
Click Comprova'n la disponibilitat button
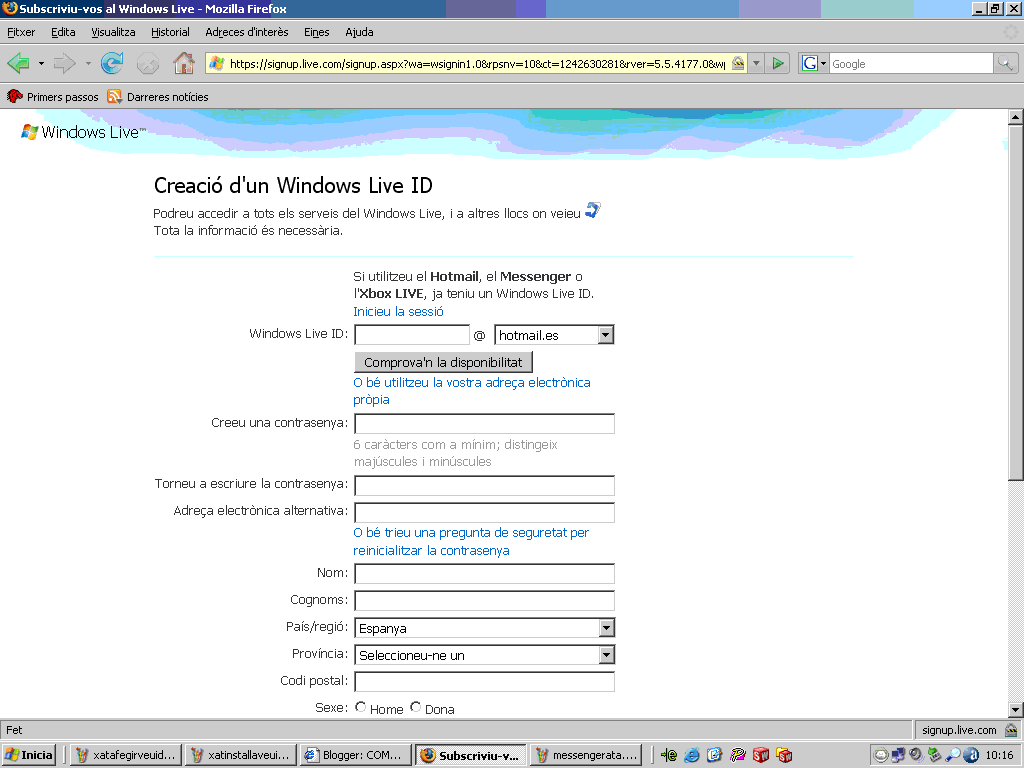coord(443,362)
